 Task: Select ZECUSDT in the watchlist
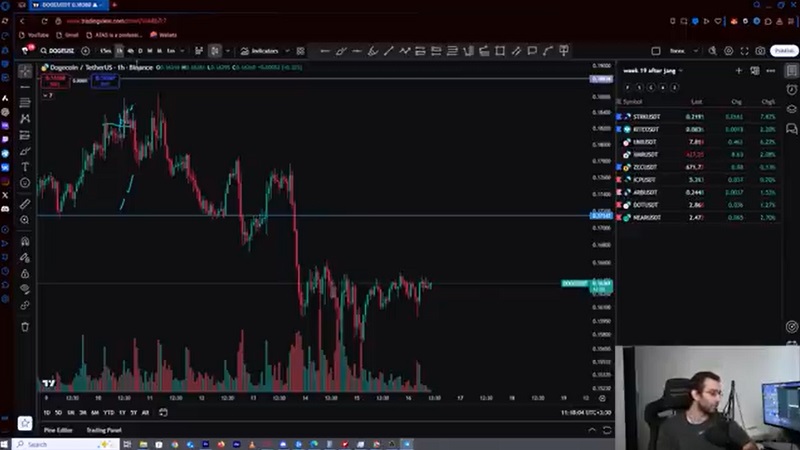645,167
